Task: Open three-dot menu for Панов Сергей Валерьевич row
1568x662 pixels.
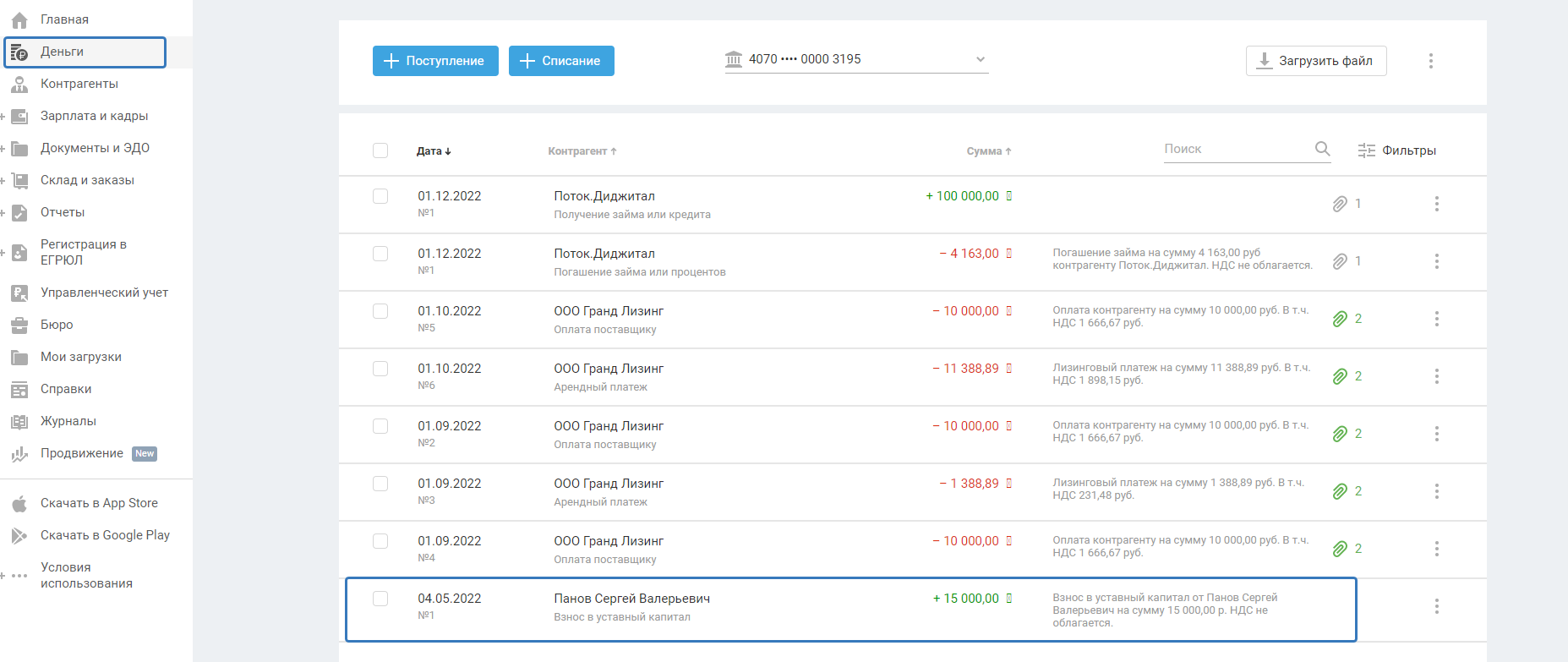Action: [1436, 606]
